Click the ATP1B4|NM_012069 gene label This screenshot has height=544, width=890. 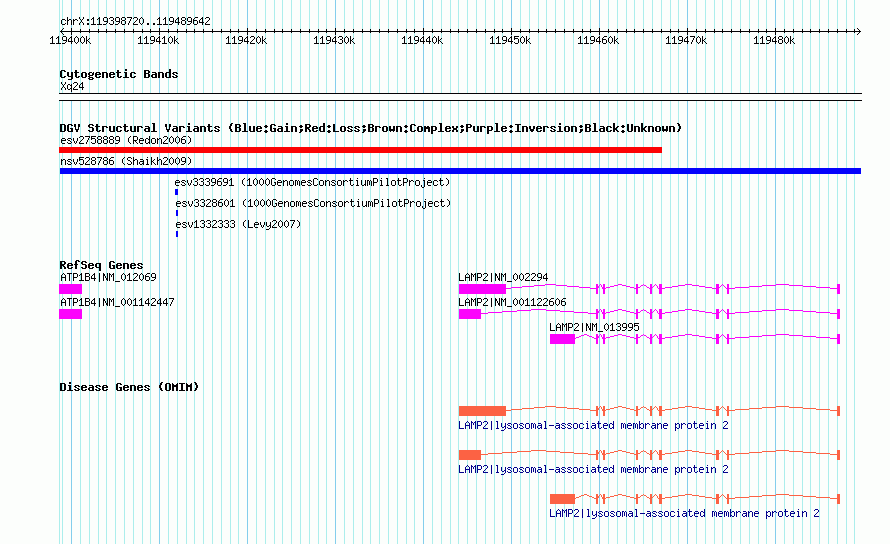click(x=108, y=277)
